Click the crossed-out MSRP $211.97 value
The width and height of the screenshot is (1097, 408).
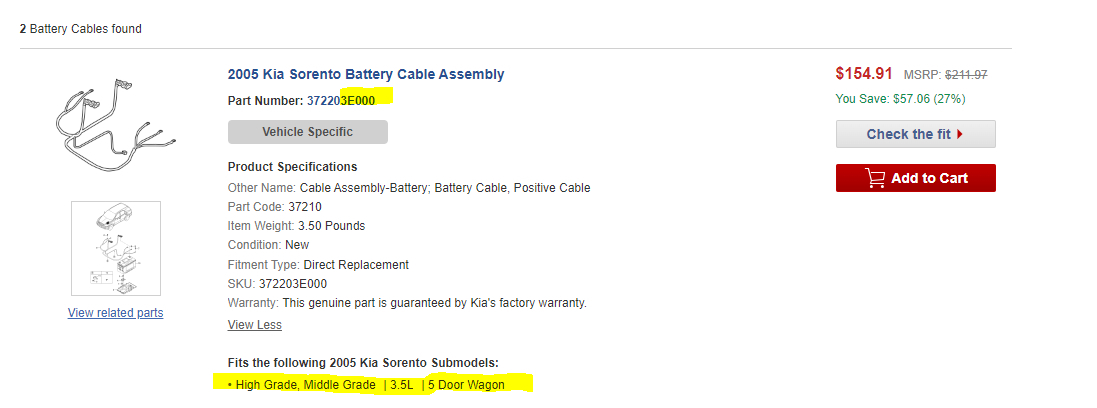pos(966,75)
